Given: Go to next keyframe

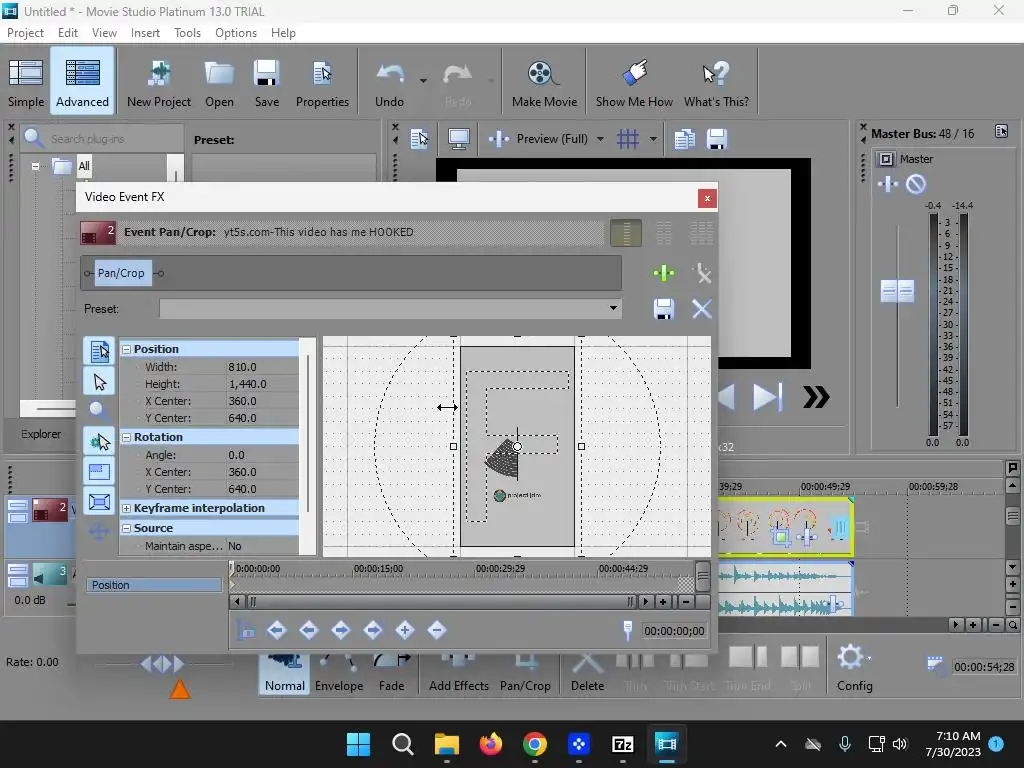Looking at the screenshot, I should click(340, 630).
